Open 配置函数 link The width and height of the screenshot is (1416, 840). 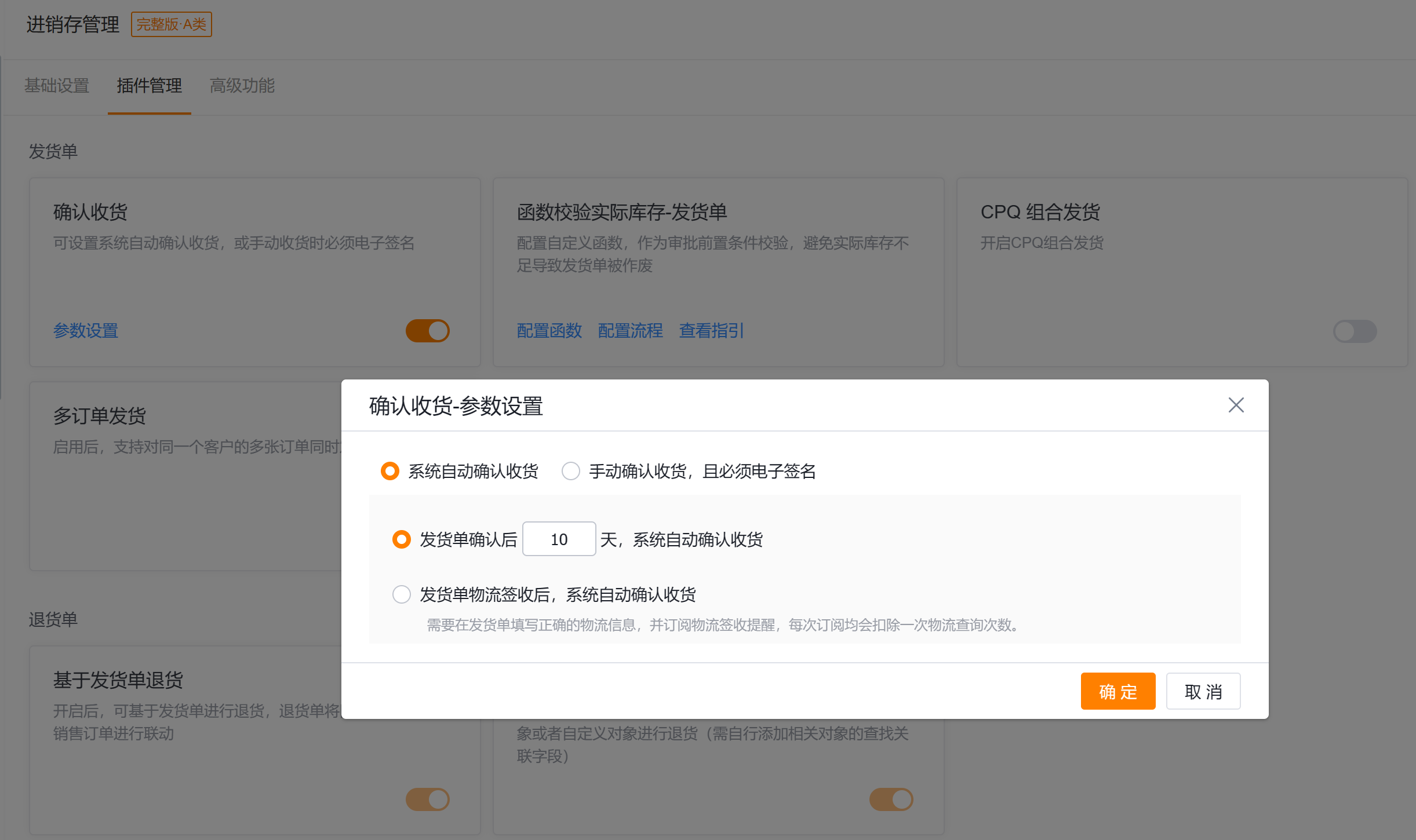point(549,331)
